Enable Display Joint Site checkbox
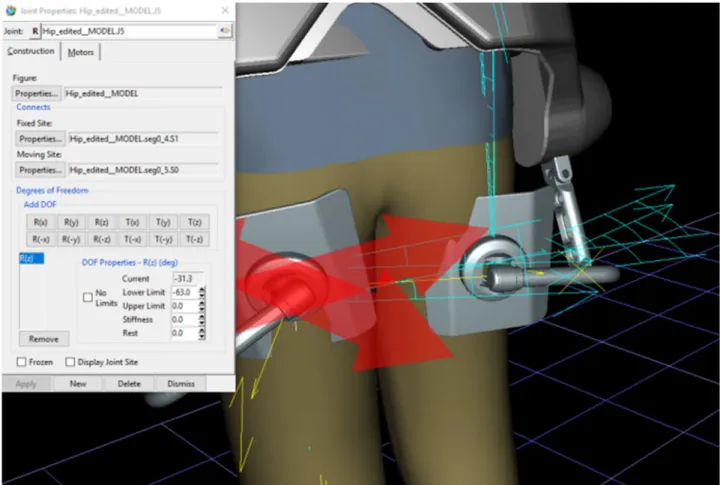The image size is (726, 485). tap(70, 362)
